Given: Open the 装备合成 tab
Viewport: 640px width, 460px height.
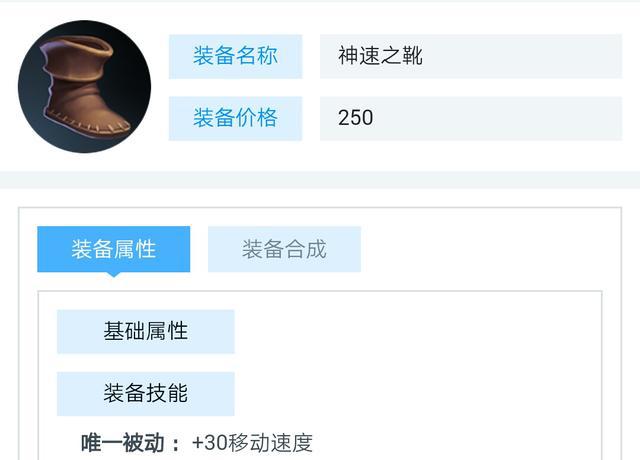Looking at the screenshot, I should coord(284,249).
